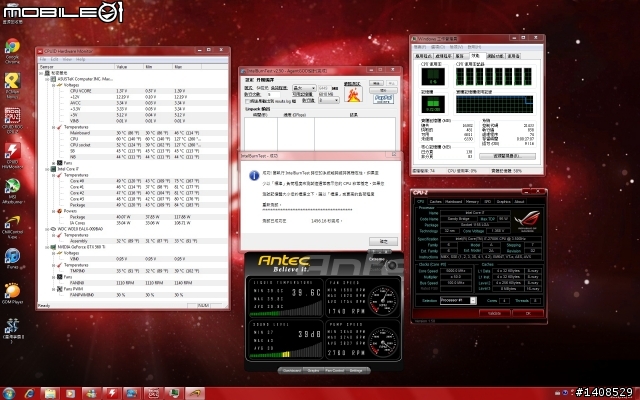Open the threads dropdown in IntelBurnTest

click(x=329, y=100)
